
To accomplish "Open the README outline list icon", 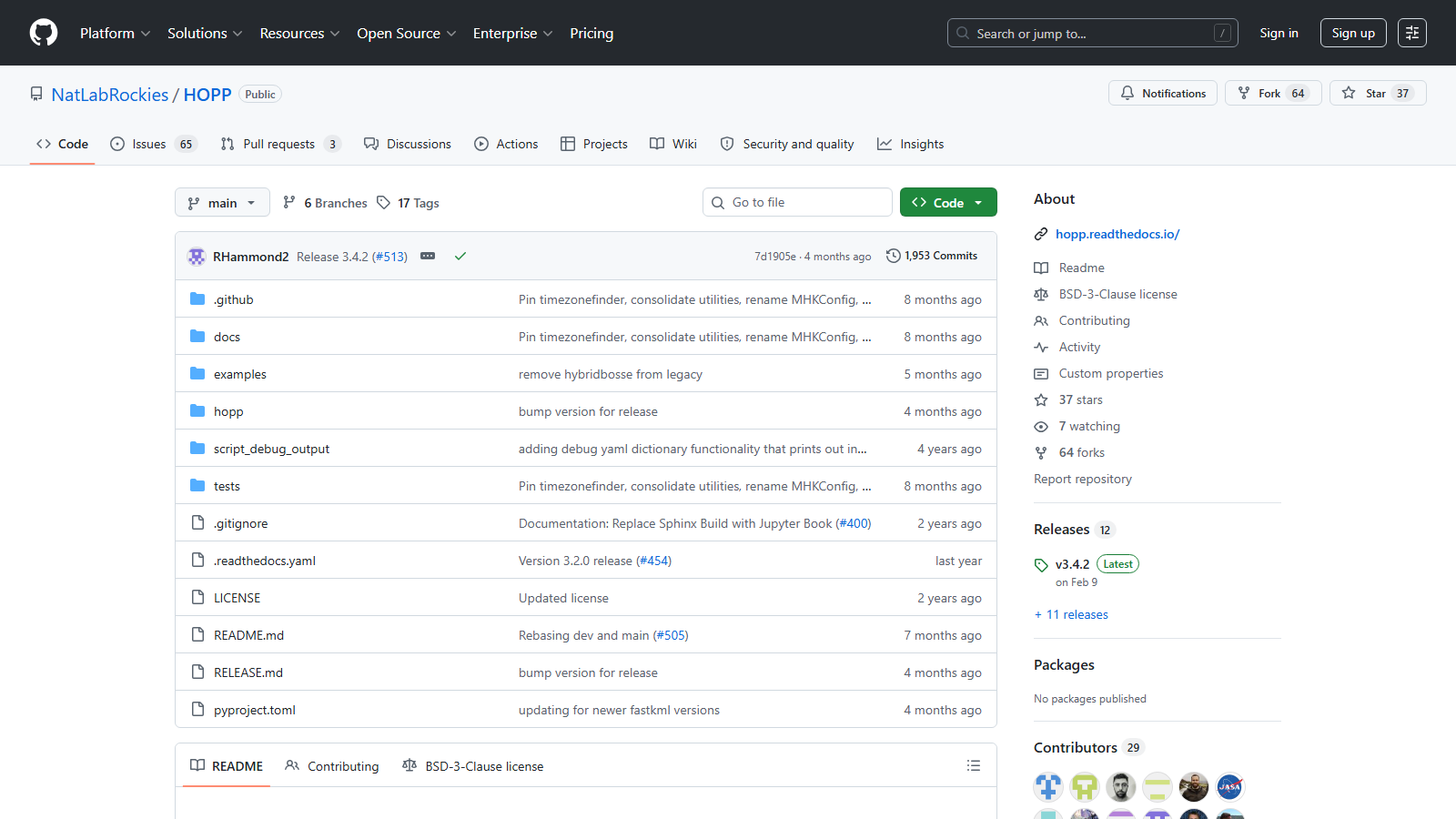I will [x=974, y=766].
